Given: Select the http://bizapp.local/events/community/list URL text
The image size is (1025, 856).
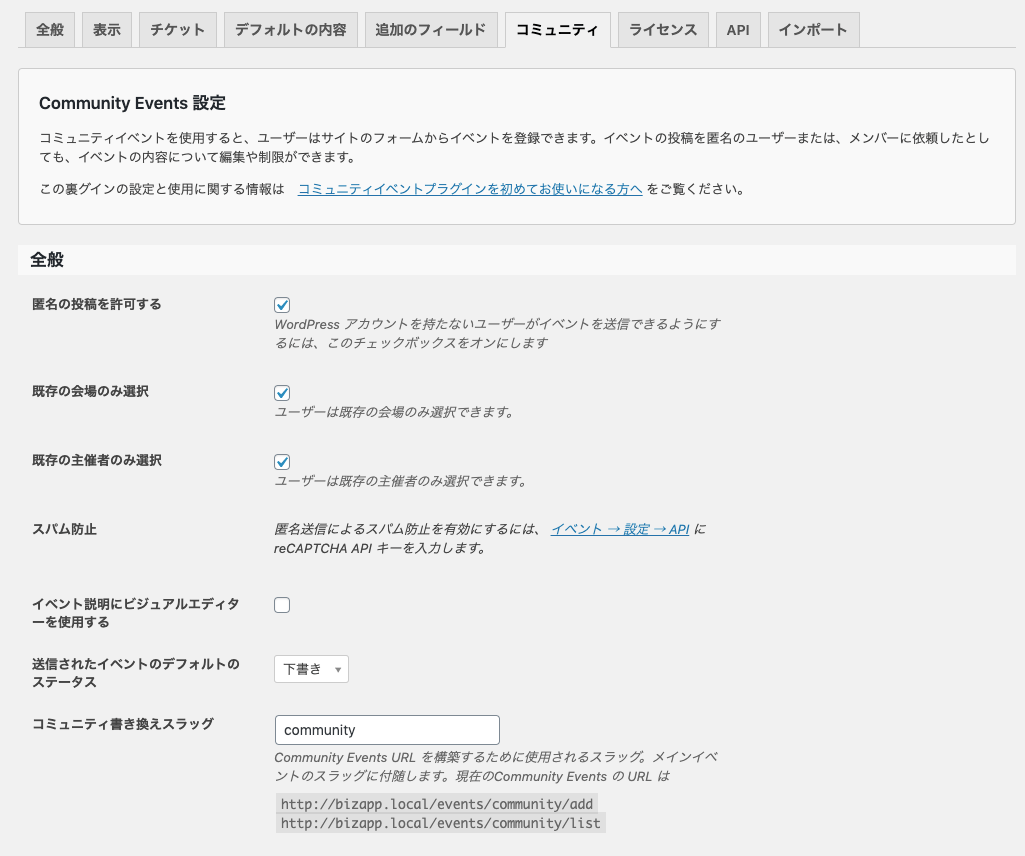Looking at the screenshot, I should [441, 823].
